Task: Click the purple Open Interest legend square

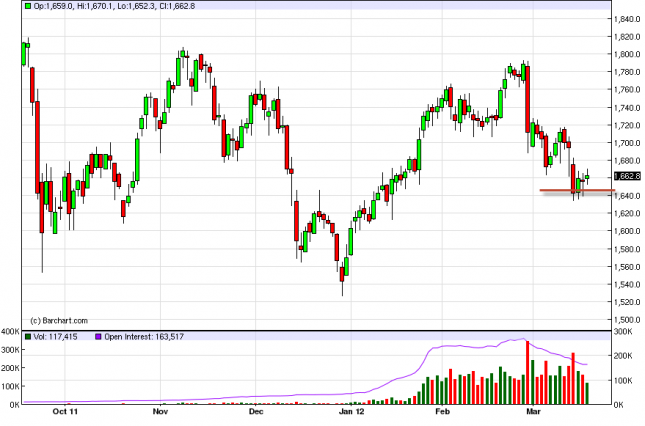Action: coord(98,337)
